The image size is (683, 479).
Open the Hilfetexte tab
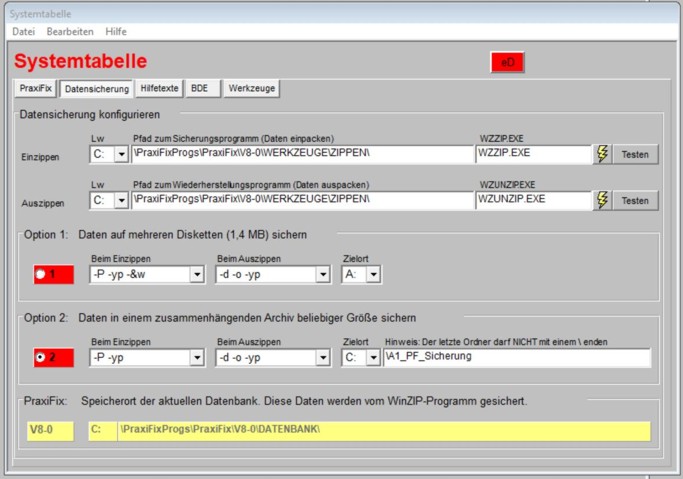click(160, 88)
